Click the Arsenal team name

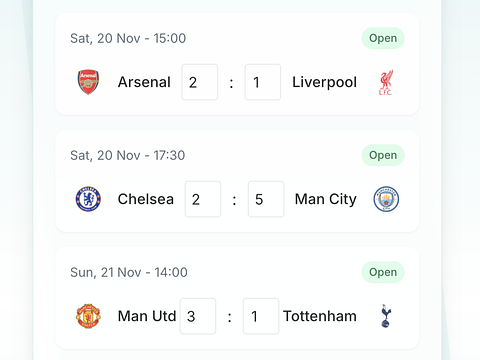[x=144, y=82]
